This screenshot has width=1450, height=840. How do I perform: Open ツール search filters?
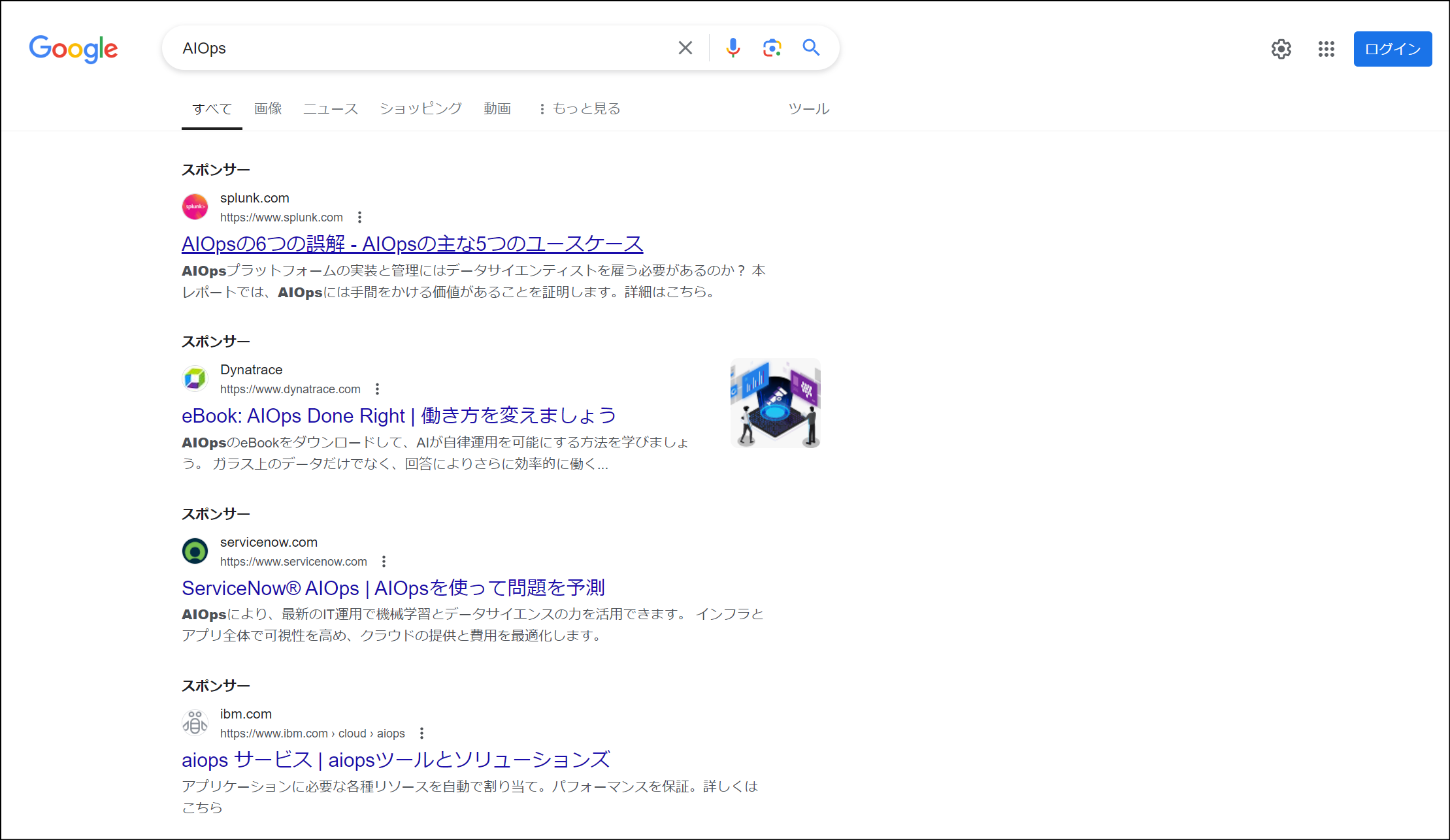[808, 108]
